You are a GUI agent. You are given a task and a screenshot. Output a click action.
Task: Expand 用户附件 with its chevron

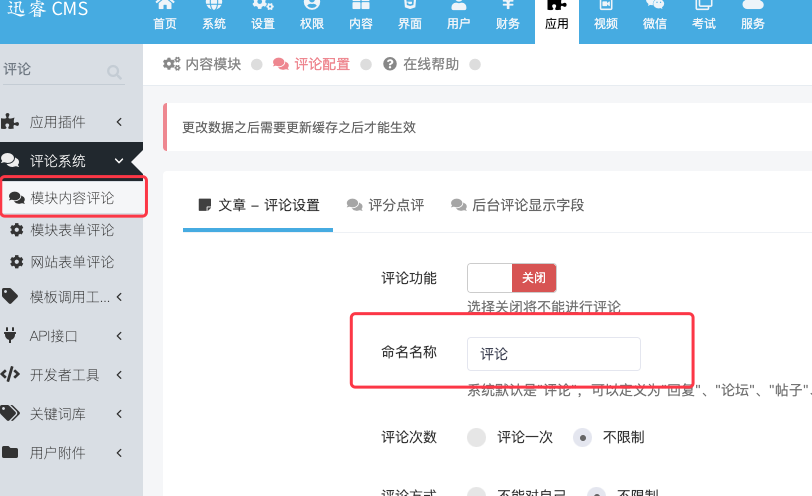[x=119, y=453]
